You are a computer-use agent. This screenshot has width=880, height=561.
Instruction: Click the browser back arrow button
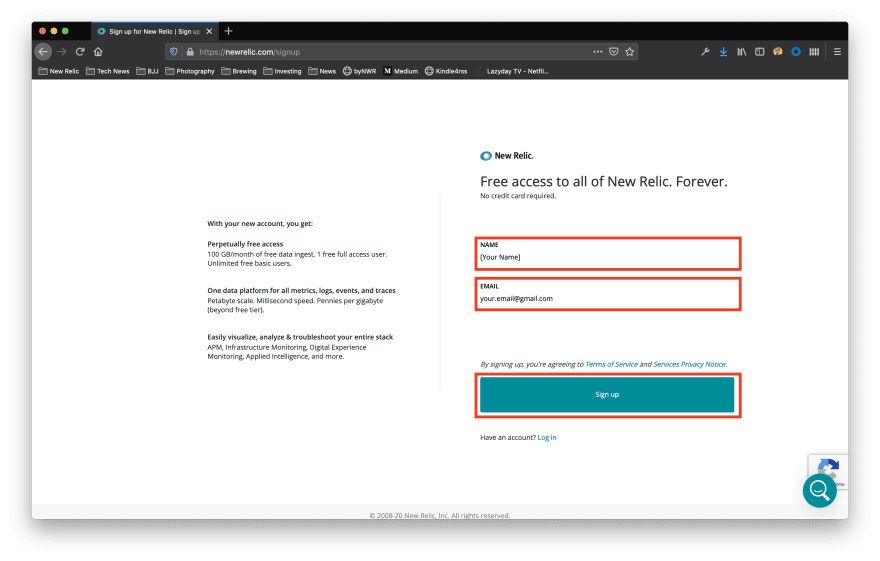coord(43,51)
